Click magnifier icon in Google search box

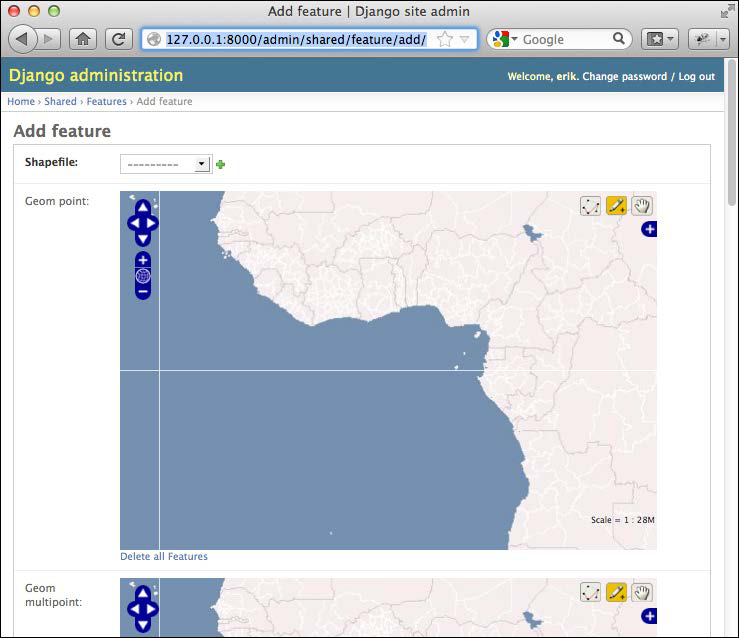619,38
